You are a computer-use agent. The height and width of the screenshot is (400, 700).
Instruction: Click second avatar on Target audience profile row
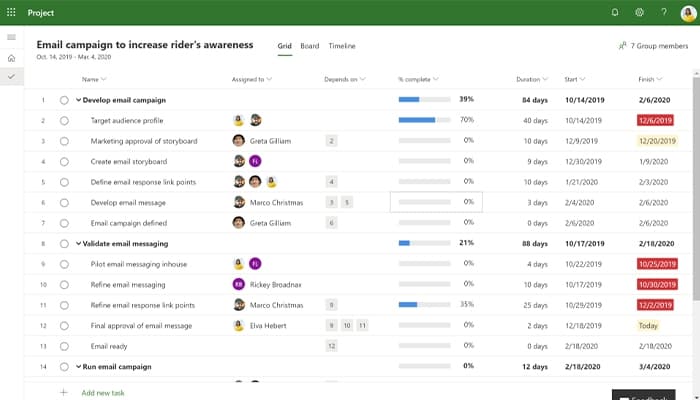[255, 120]
